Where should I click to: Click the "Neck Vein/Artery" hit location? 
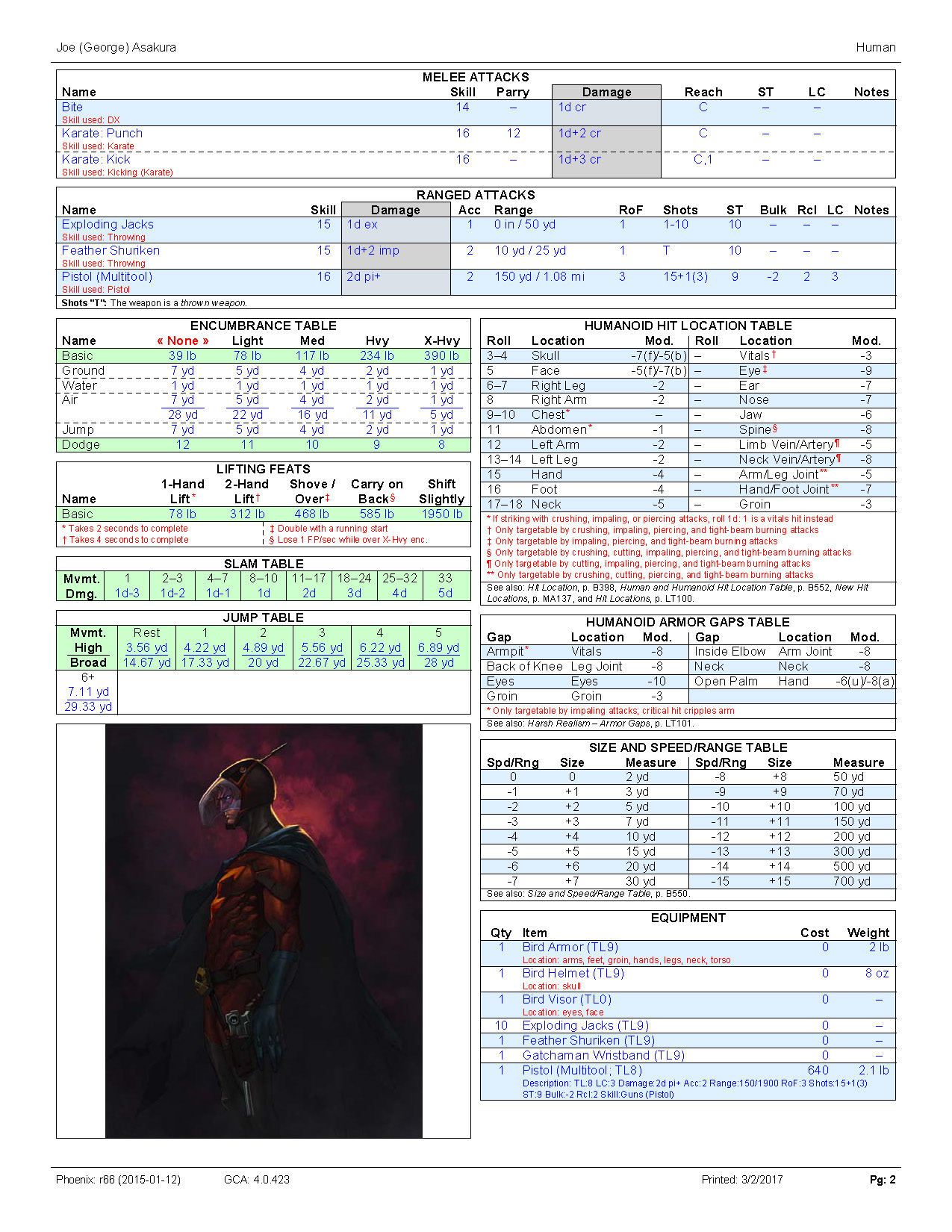pos(787,460)
